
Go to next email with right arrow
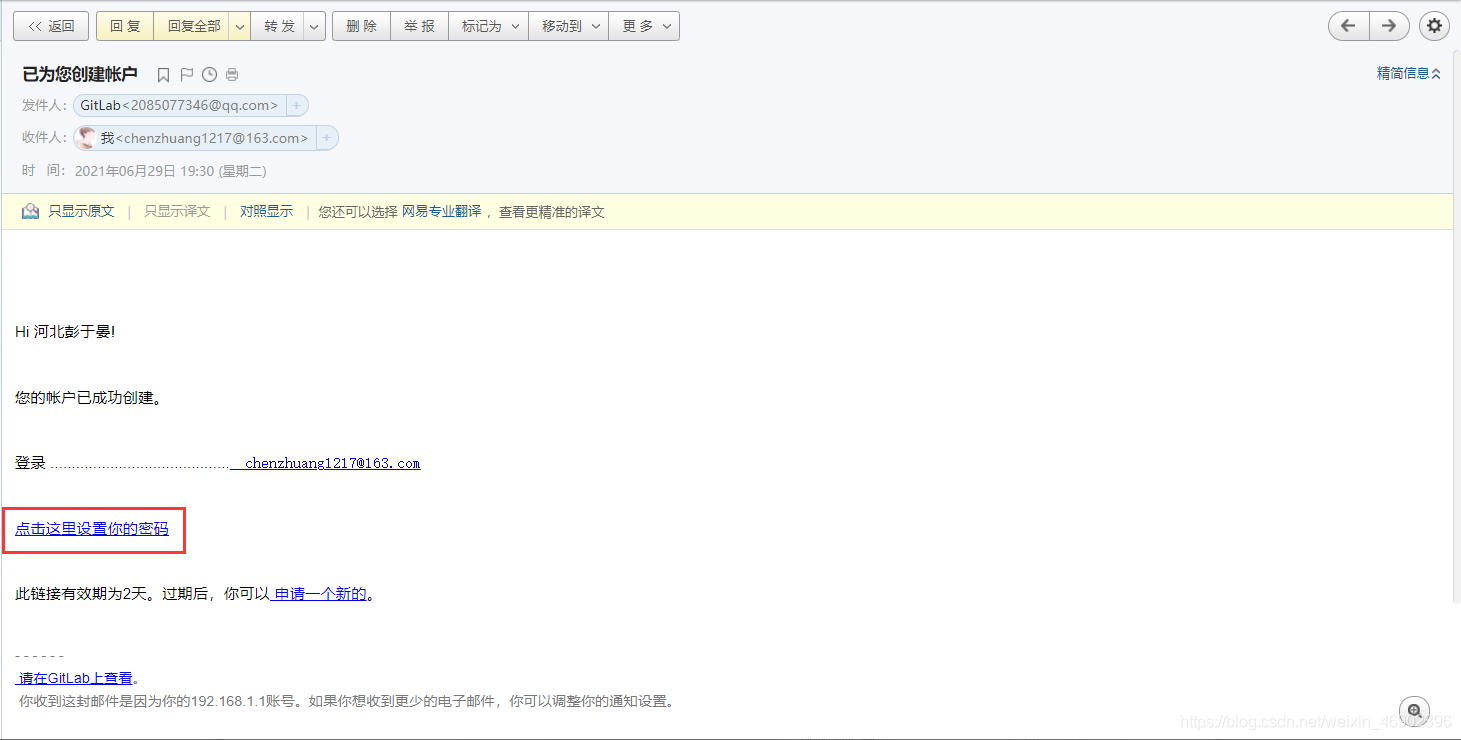pos(1389,26)
